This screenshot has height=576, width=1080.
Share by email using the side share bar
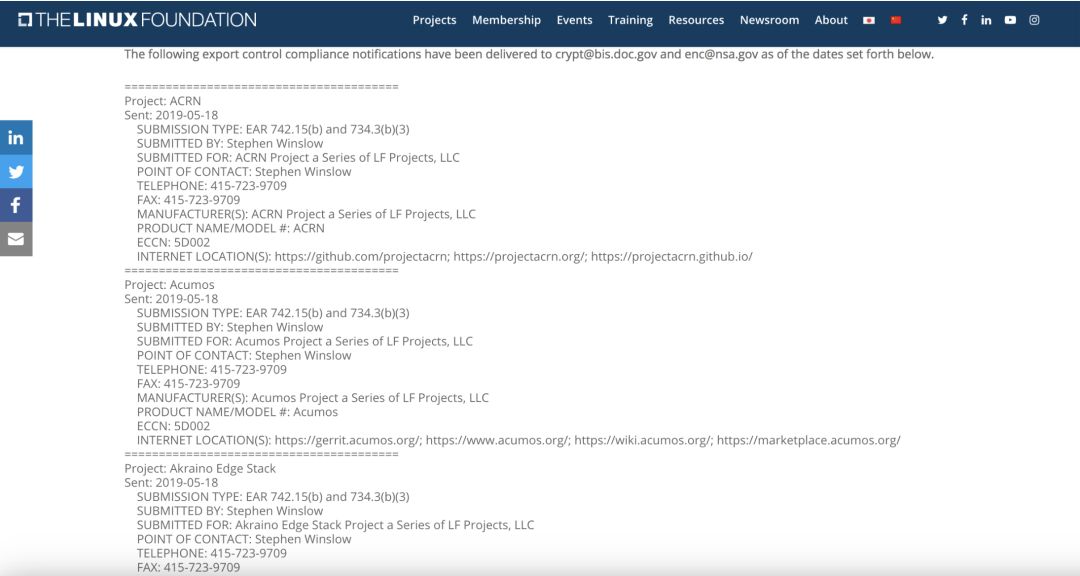pos(16,238)
